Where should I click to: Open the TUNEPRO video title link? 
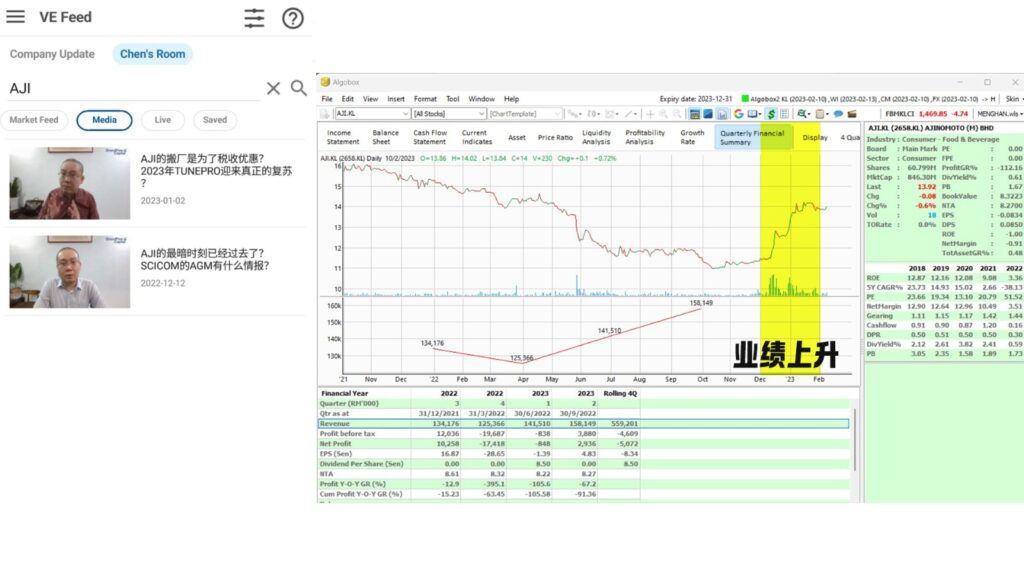tap(216, 170)
